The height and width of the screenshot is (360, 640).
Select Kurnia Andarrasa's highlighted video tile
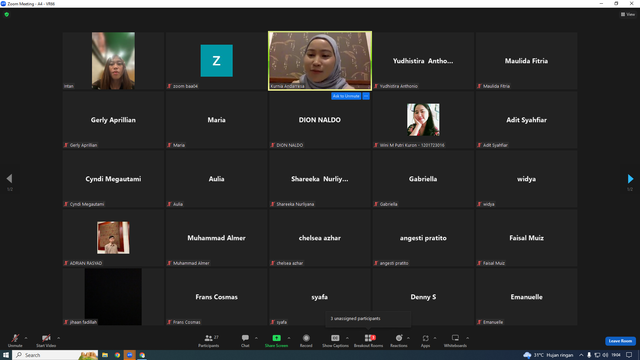320,61
